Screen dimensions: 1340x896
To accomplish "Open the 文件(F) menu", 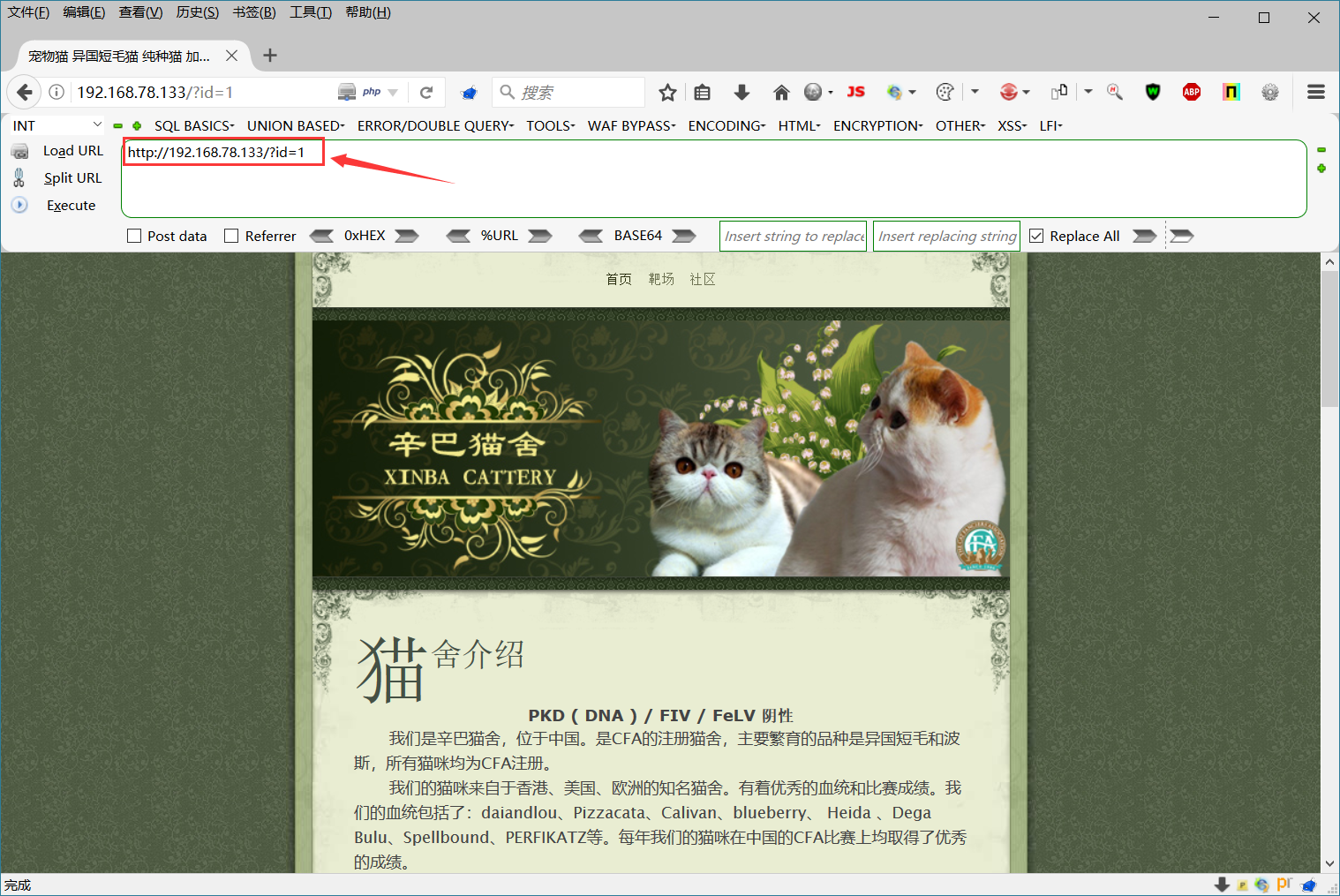I will point(28,12).
